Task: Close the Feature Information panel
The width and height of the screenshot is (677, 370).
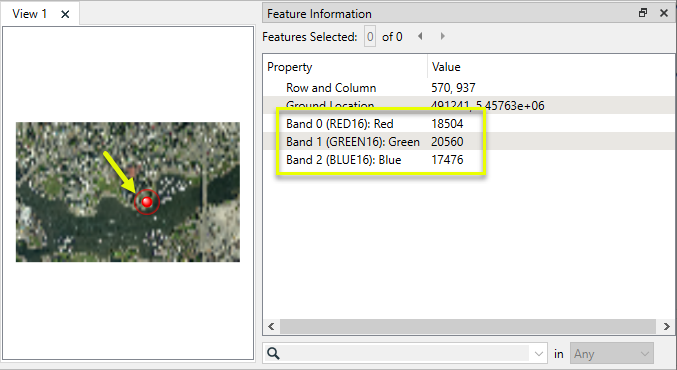Action: point(664,13)
